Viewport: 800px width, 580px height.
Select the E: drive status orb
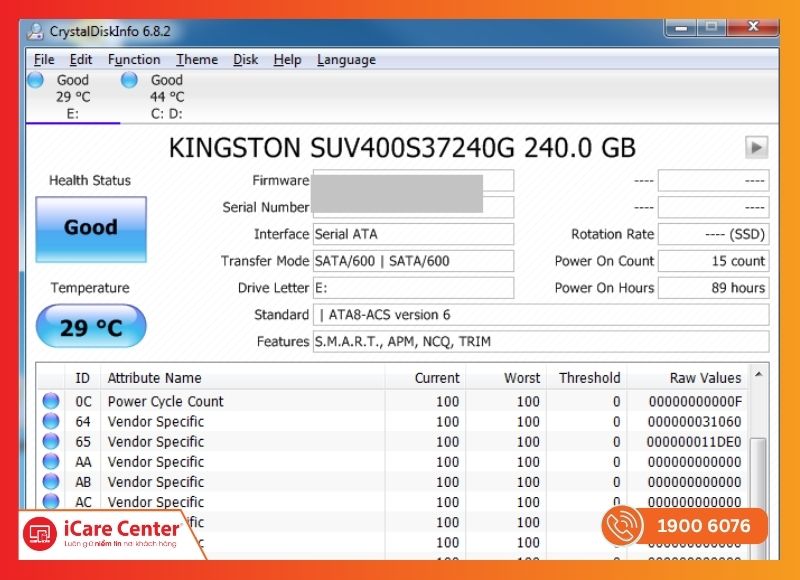pos(36,81)
